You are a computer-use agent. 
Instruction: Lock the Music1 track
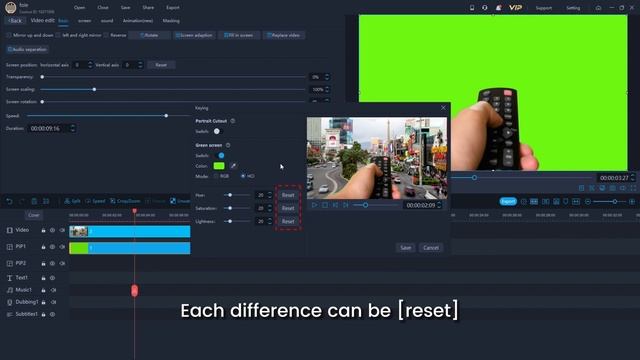[43, 290]
